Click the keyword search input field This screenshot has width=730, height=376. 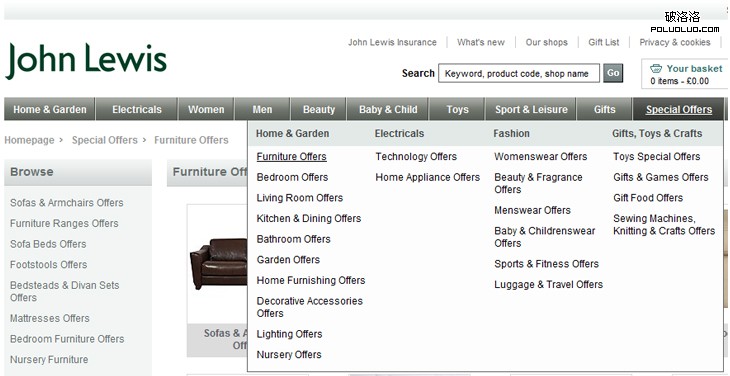(519, 74)
